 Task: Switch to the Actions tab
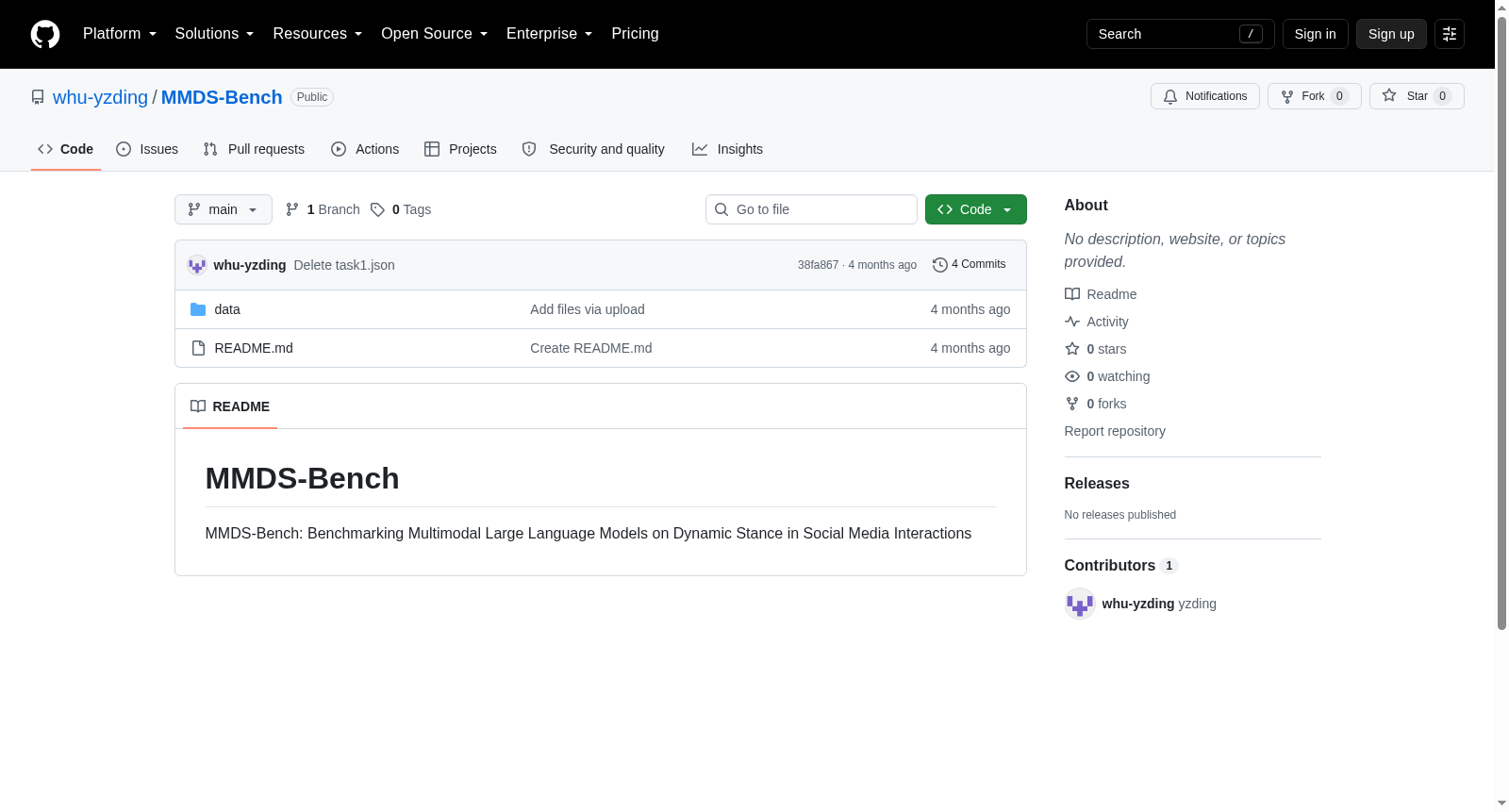[x=365, y=149]
